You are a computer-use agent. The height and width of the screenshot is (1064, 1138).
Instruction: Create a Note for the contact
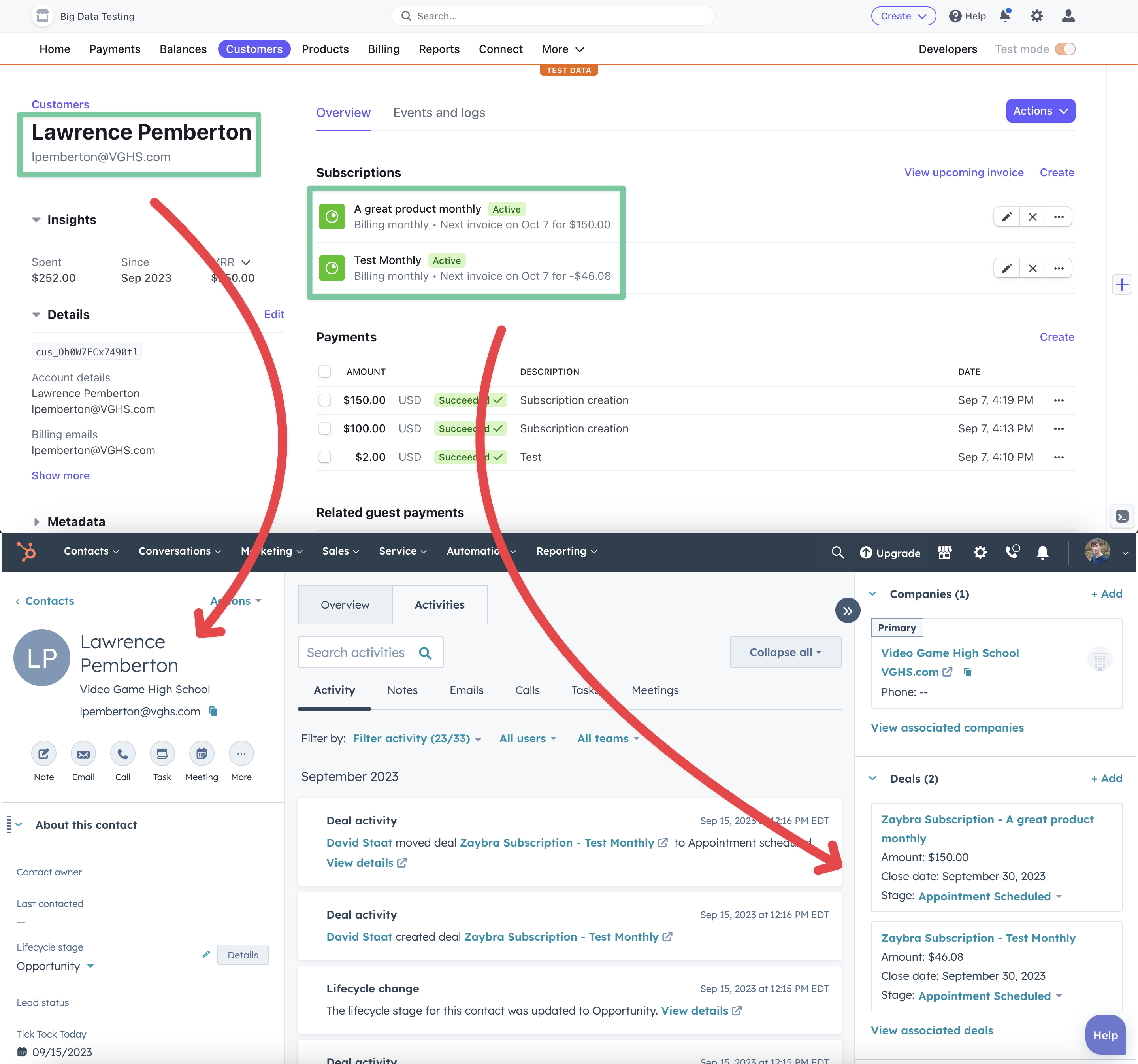[43, 754]
